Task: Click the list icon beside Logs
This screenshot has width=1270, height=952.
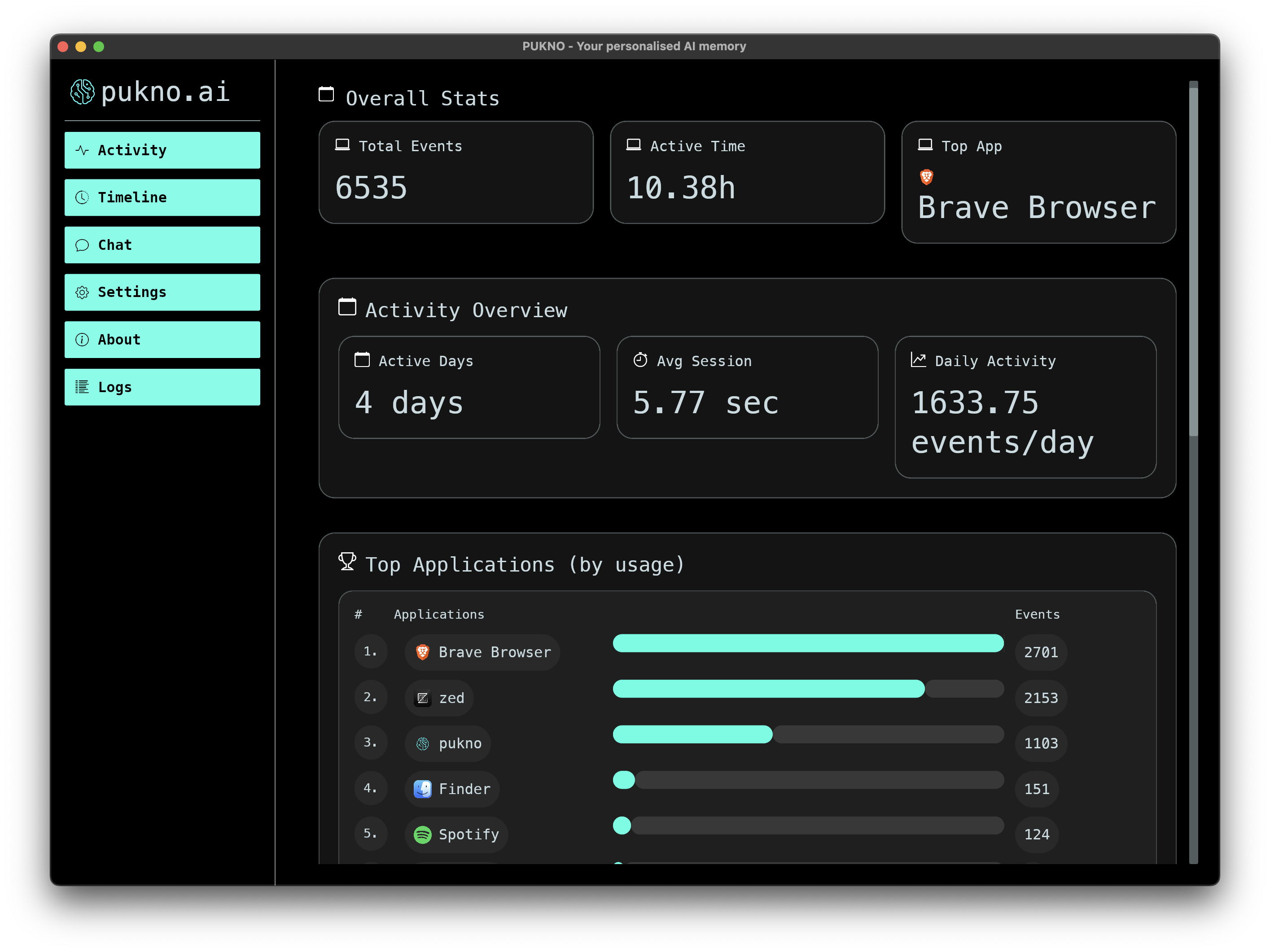Action: click(x=82, y=387)
